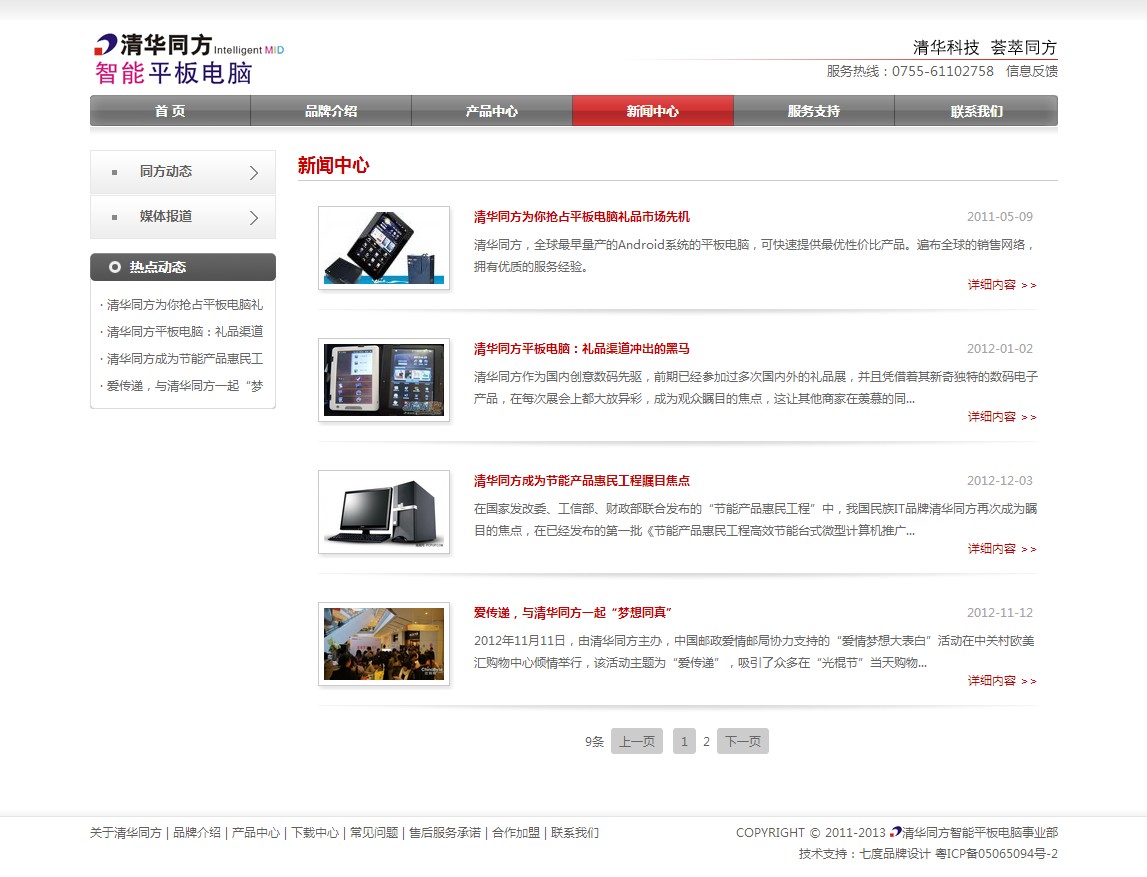
Task: Click the 粤ICP备05065094号-2 record link
Action: click(x=996, y=854)
